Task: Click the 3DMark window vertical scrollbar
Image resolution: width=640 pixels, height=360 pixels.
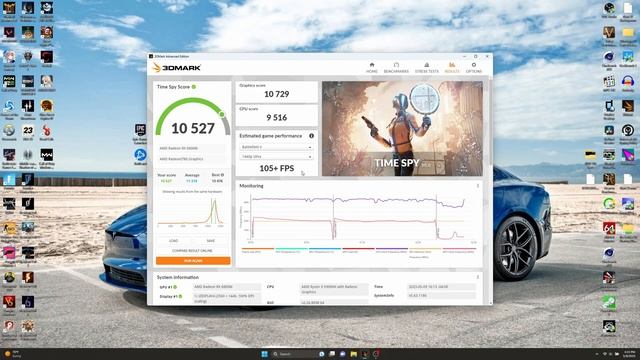Action: point(490,122)
